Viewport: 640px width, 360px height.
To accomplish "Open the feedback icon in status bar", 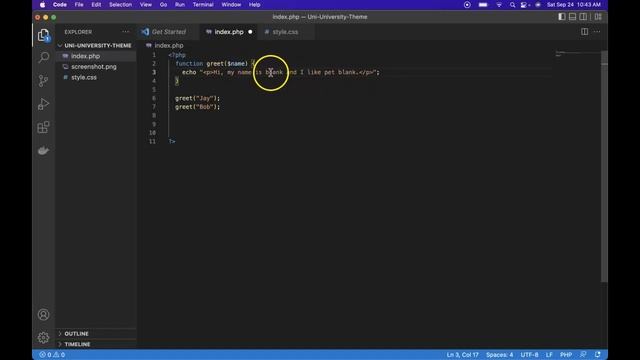I will [583, 355].
